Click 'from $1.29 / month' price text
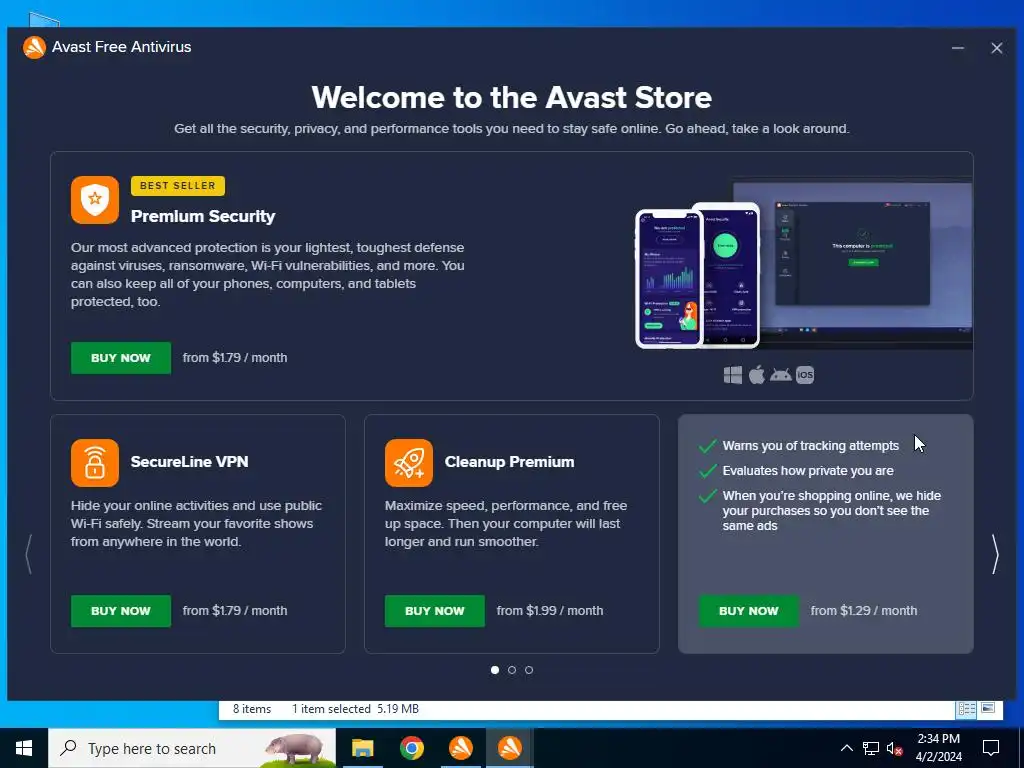 pos(864,611)
